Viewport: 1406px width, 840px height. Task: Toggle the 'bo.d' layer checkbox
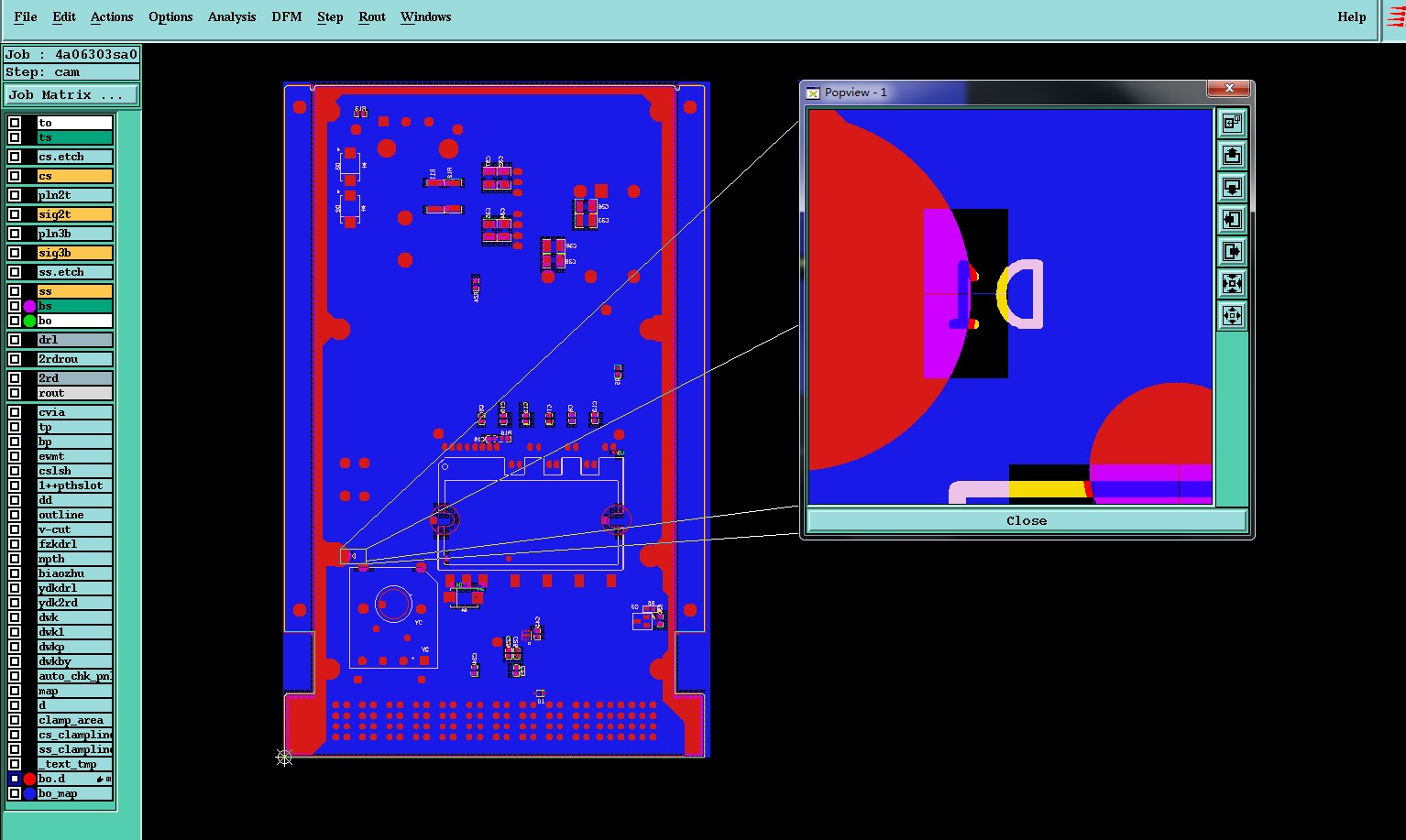(15, 779)
